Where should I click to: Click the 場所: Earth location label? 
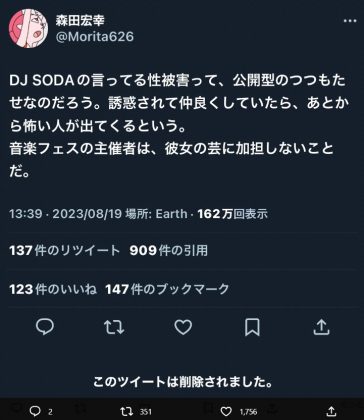point(156,214)
